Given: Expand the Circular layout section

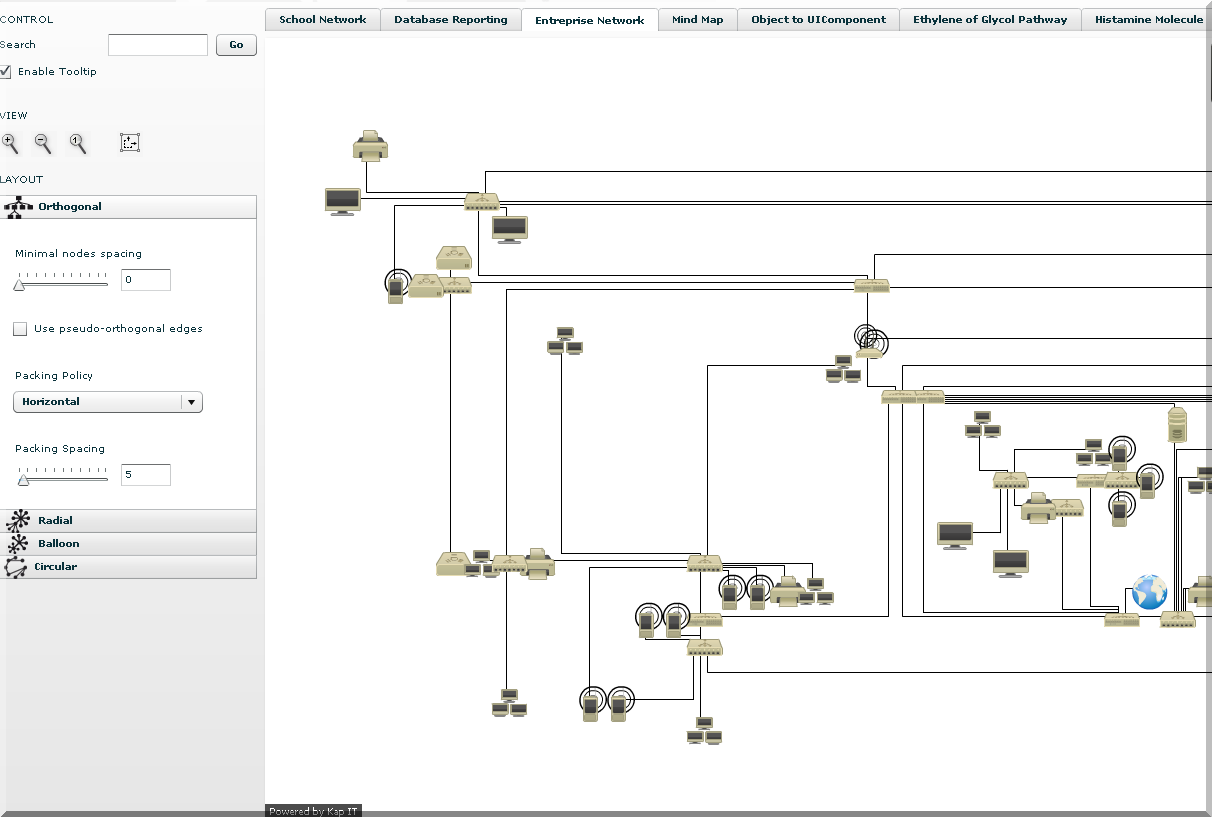Looking at the screenshot, I should [x=128, y=567].
